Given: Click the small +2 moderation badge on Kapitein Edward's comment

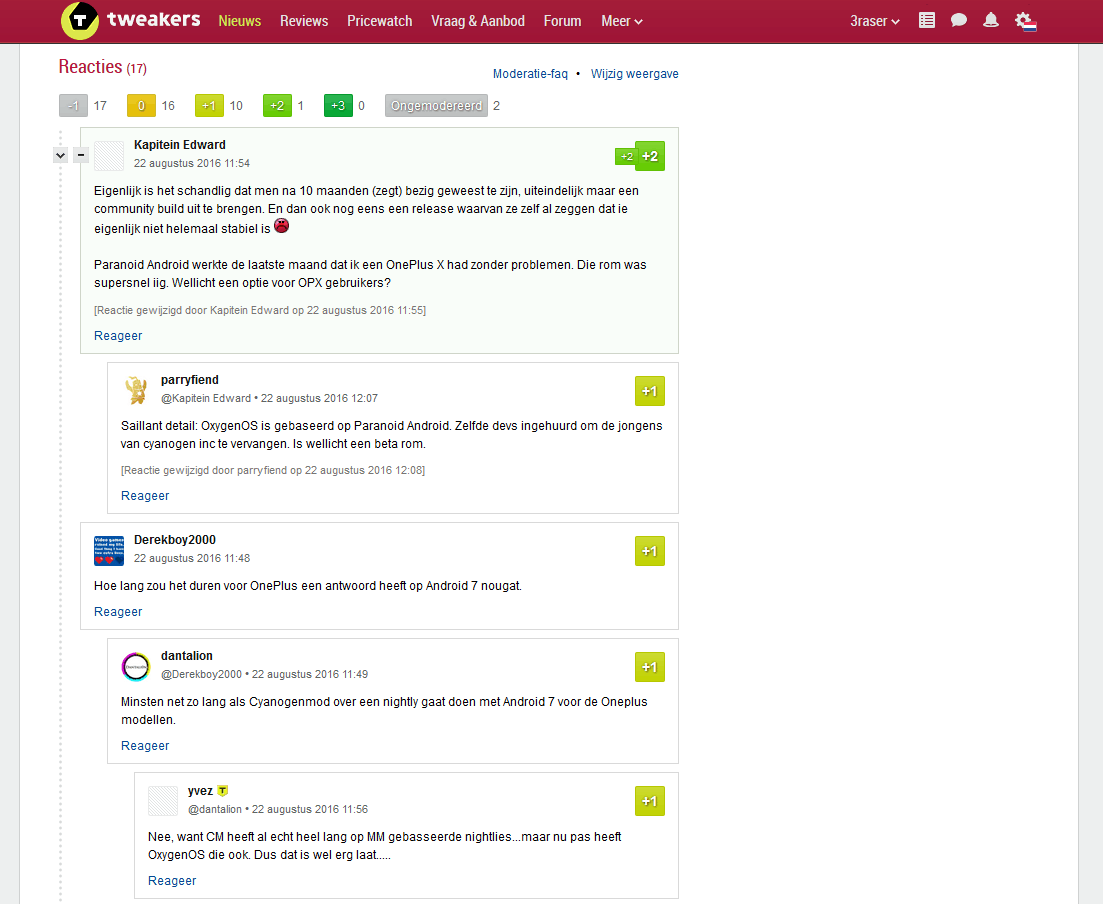Looking at the screenshot, I should coord(625,156).
